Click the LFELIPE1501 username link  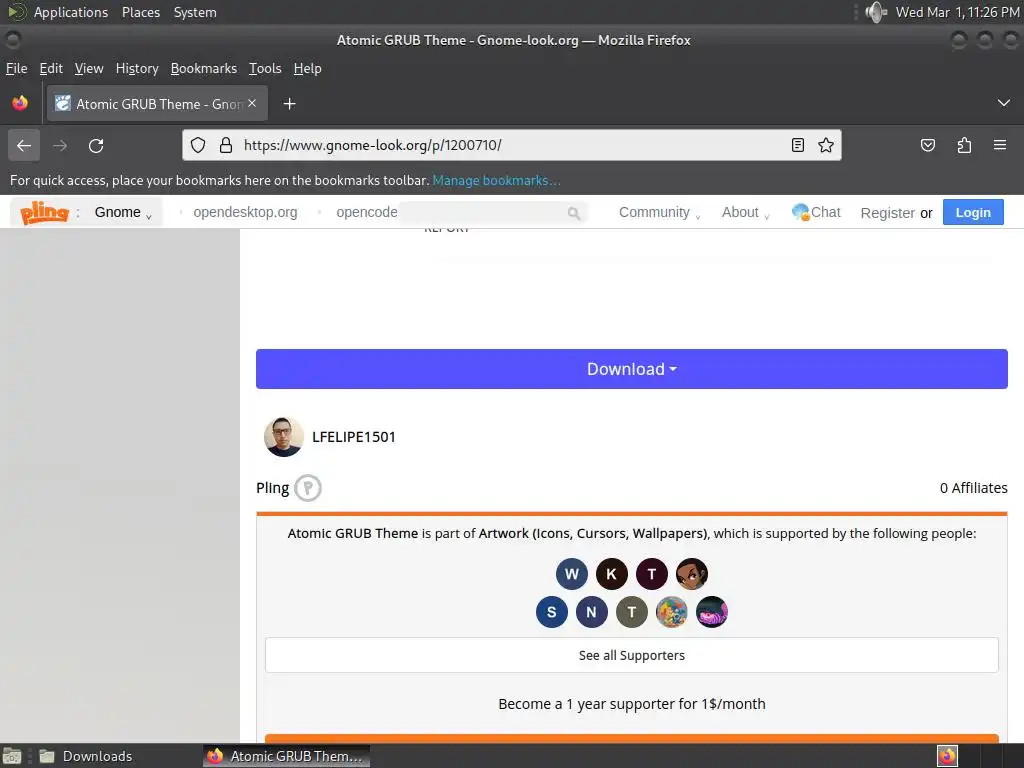coord(353,437)
